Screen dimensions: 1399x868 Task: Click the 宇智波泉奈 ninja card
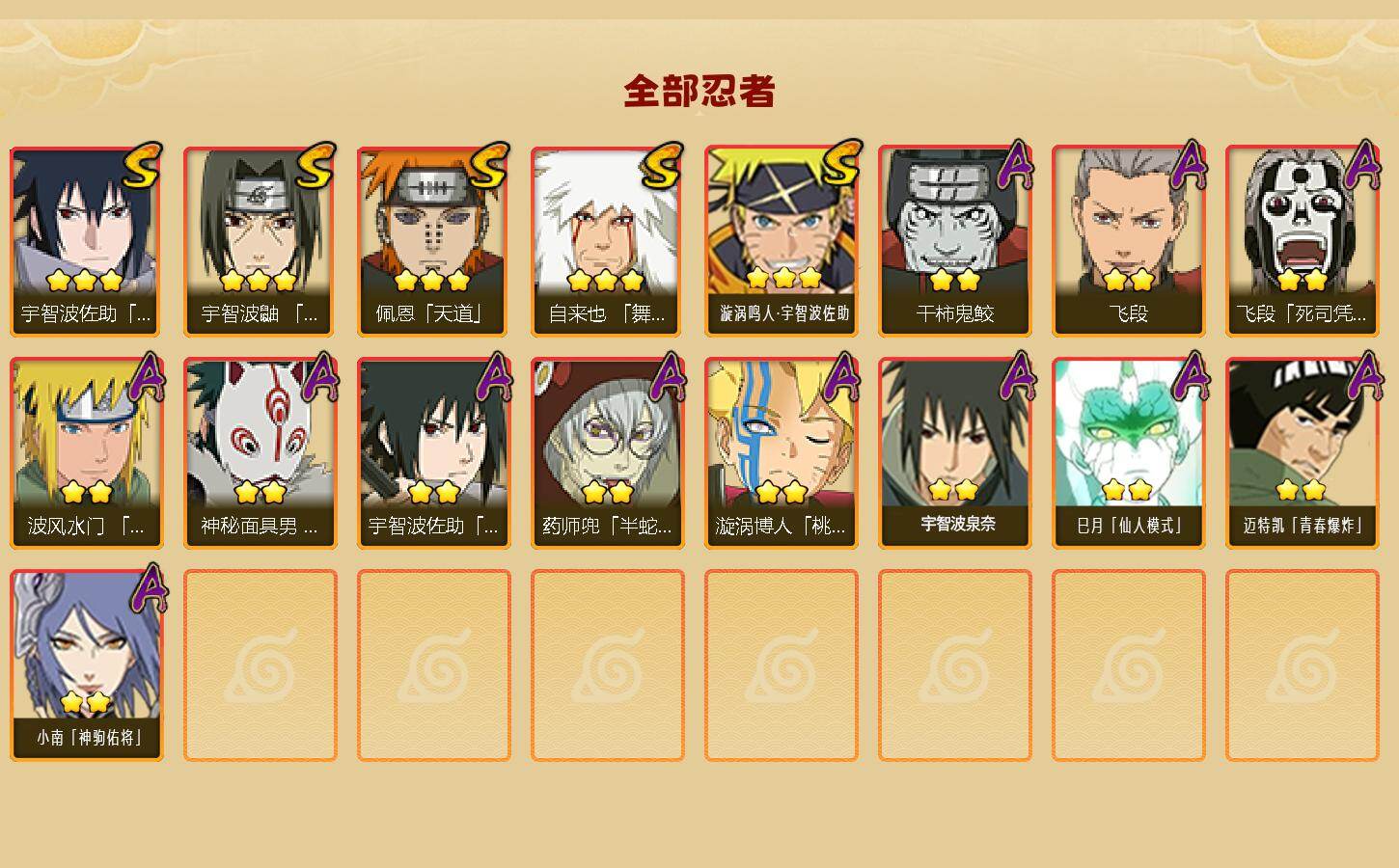point(954,453)
